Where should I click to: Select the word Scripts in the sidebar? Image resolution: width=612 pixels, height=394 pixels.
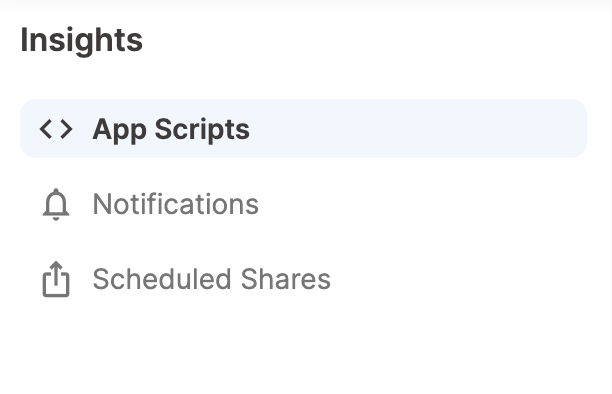pyautogui.click(x=202, y=130)
